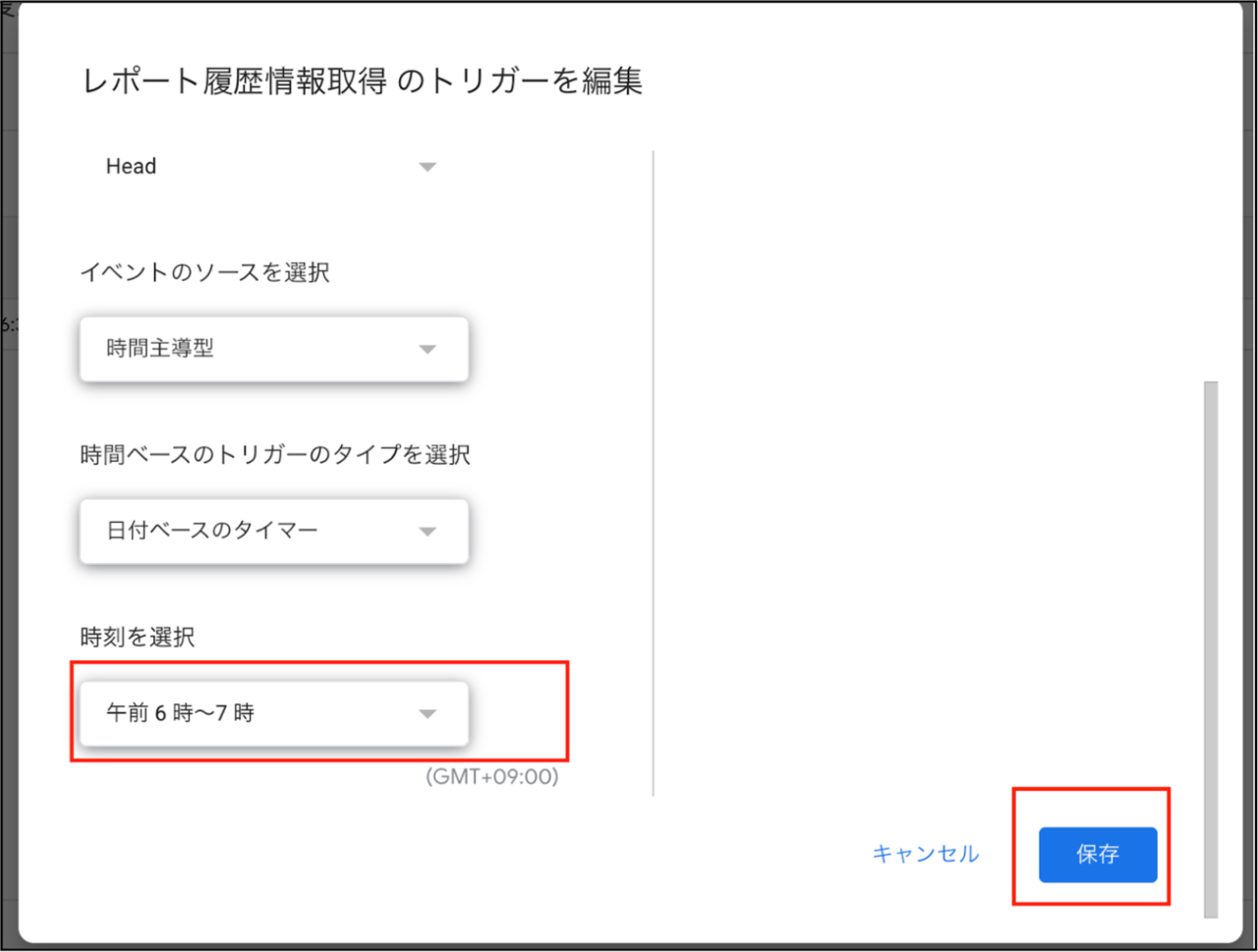Click the キャンセル link
Viewport: 1258px width, 952px height.
(x=925, y=854)
